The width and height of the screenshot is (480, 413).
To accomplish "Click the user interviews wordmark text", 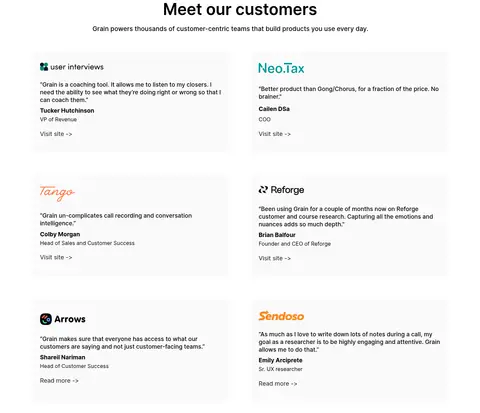I will coord(77,67).
